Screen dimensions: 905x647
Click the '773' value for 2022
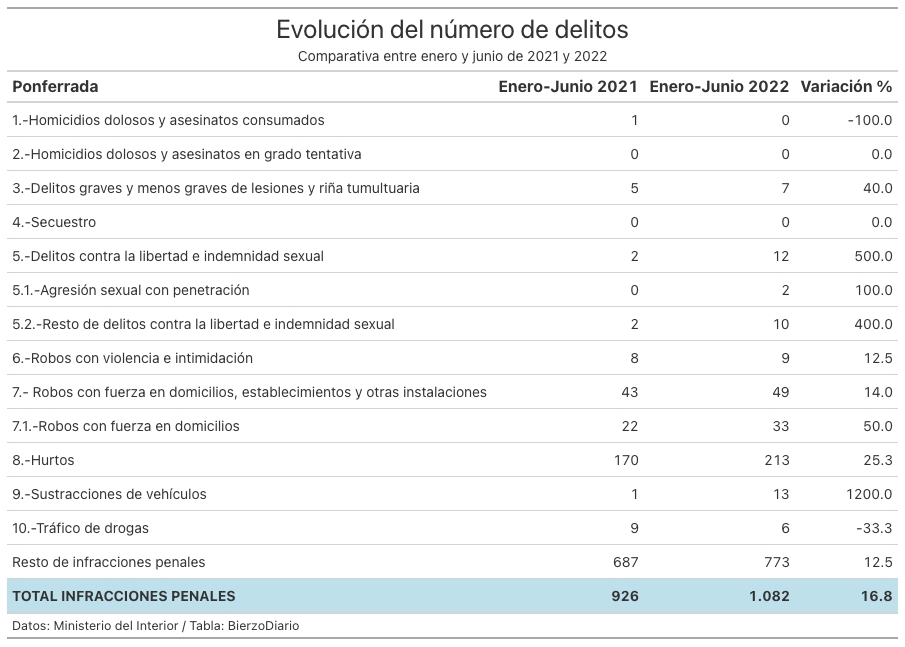point(777,563)
